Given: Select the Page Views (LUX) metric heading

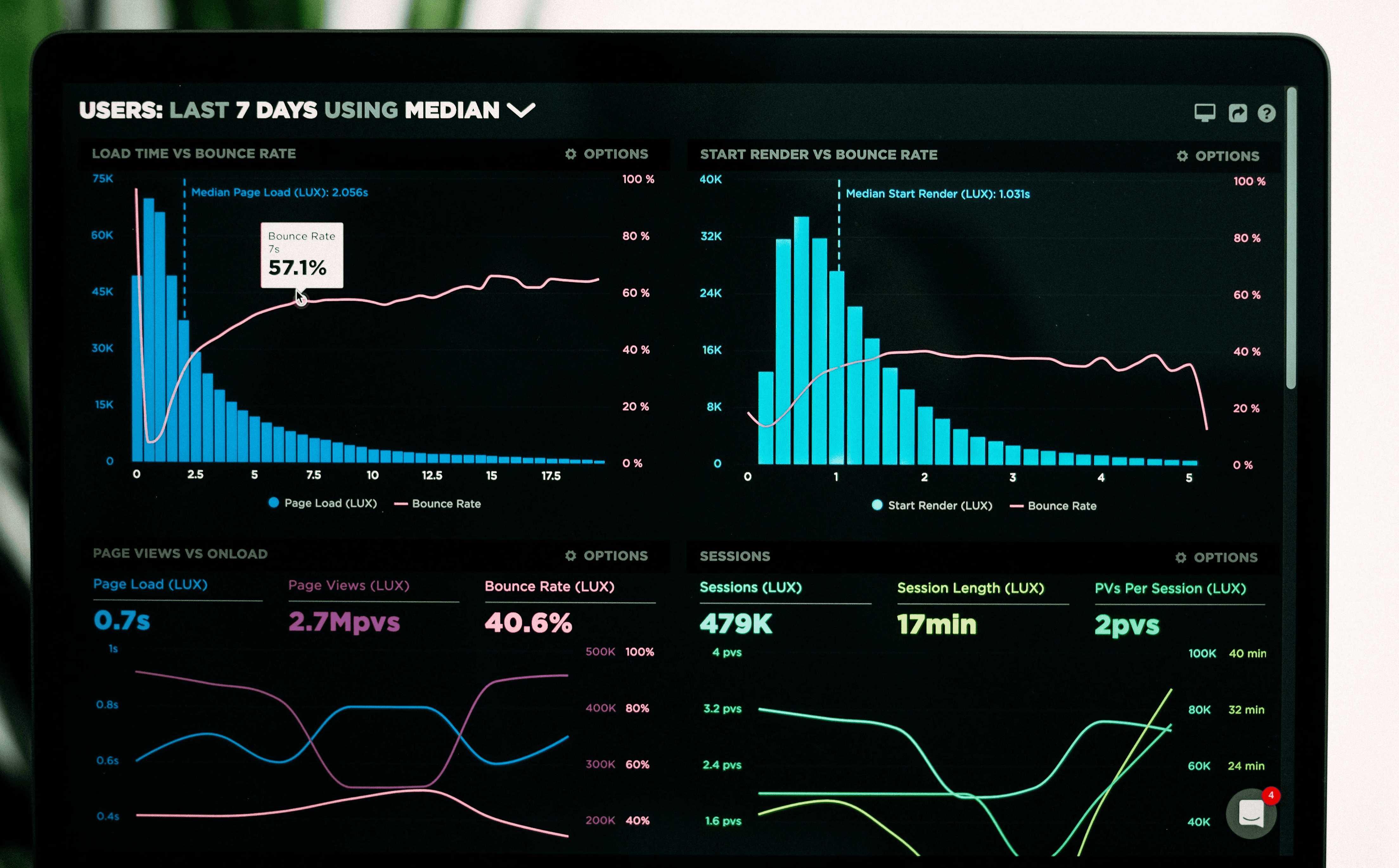Looking at the screenshot, I should click(349, 586).
